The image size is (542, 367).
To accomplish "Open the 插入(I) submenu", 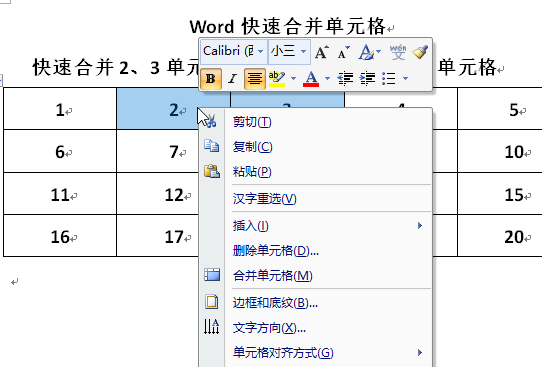I will pyautogui.click(x=316, y=226).
